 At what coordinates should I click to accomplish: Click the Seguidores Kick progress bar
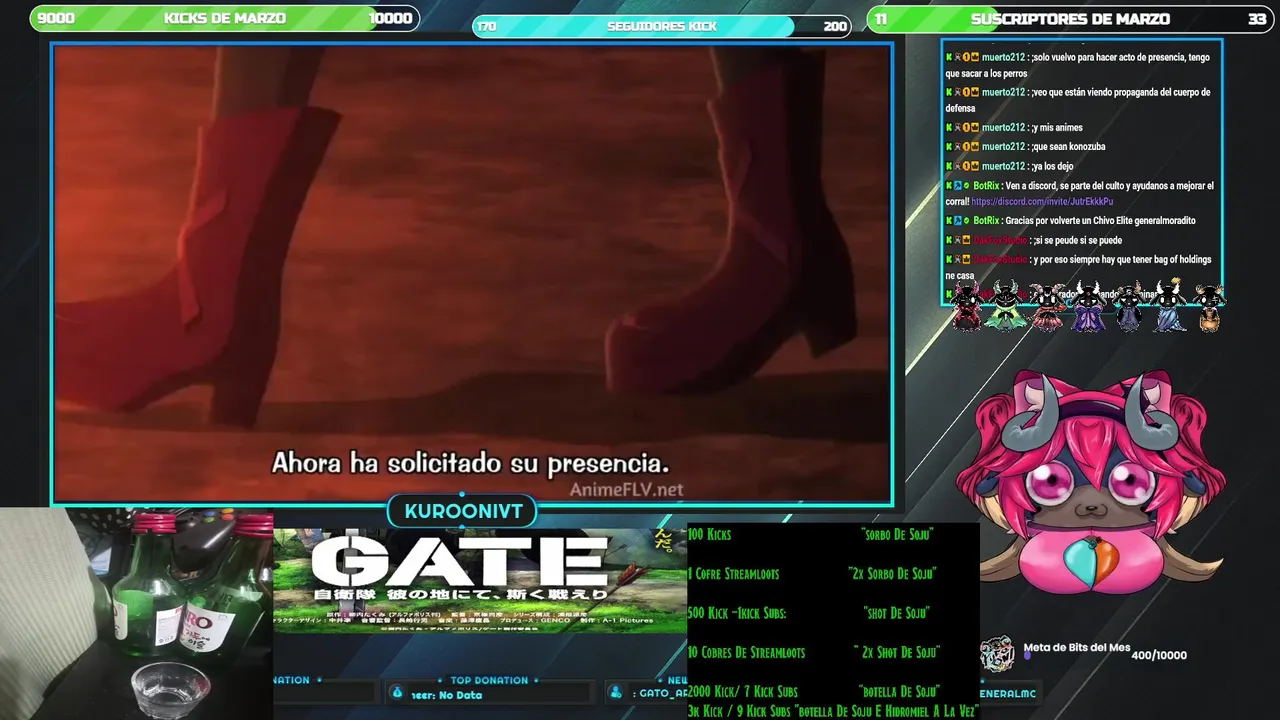click(661, 26)
